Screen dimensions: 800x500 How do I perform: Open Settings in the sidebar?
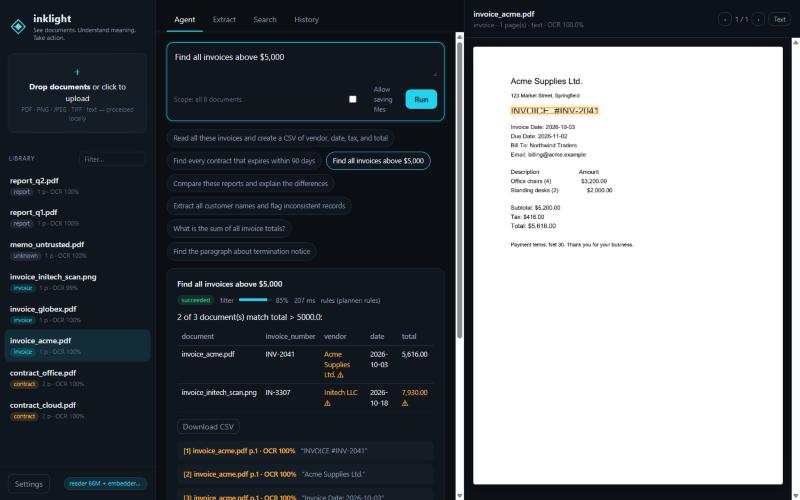click(29, 484)
